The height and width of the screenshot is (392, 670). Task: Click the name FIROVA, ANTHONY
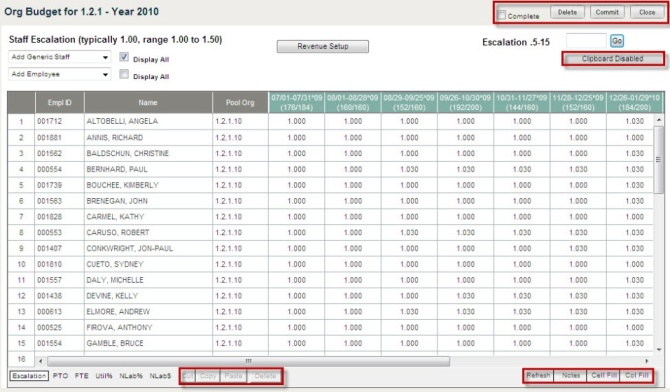tap(119, 327)
